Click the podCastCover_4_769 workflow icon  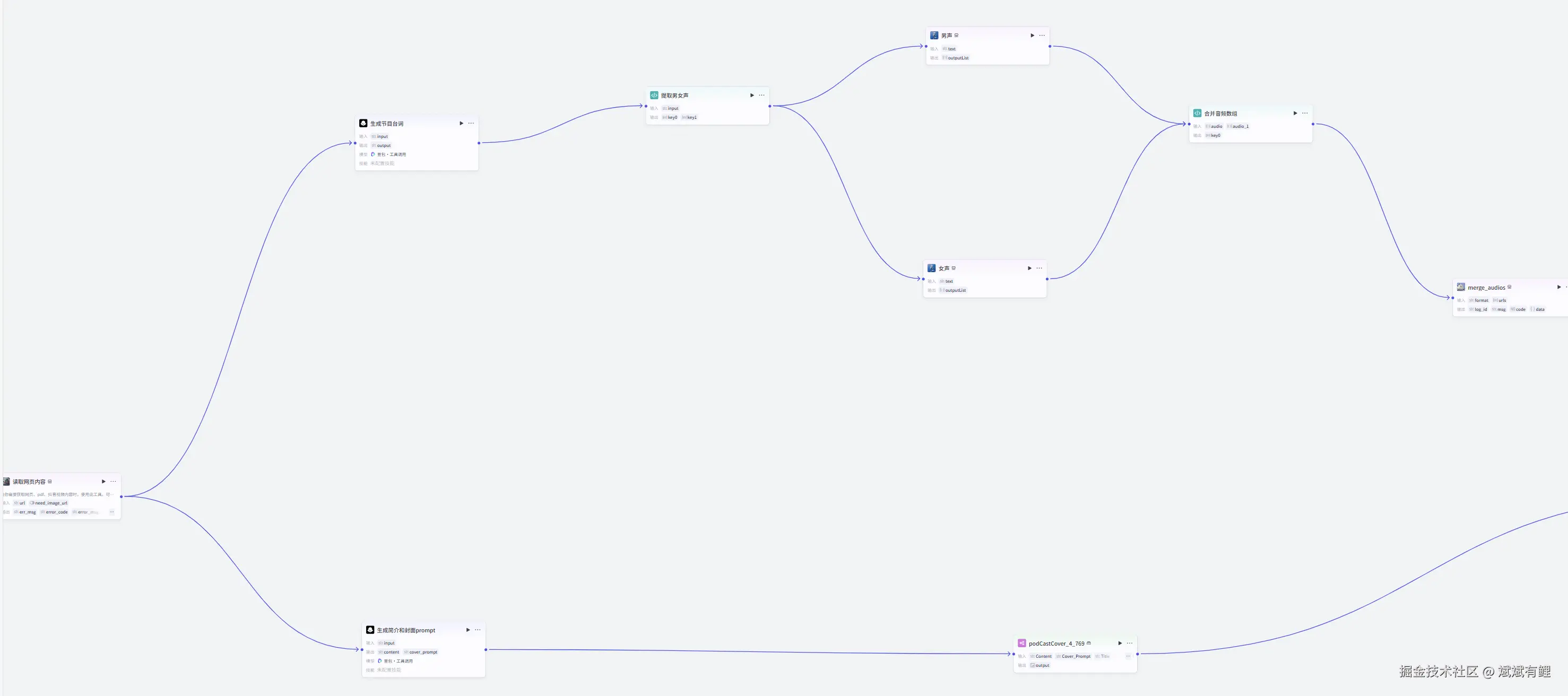[x=1021, y=643]
